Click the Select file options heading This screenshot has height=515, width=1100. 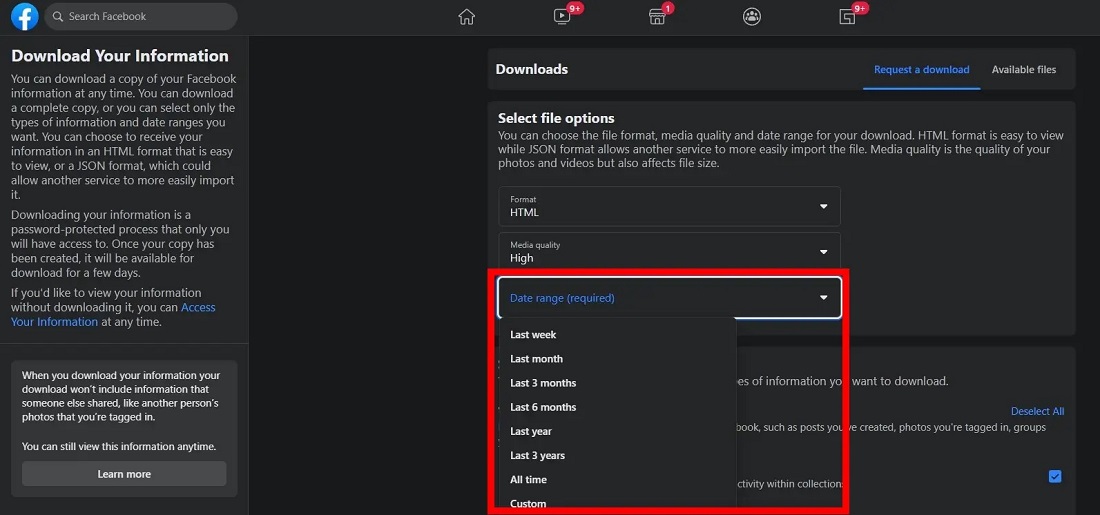pos(556,118)
